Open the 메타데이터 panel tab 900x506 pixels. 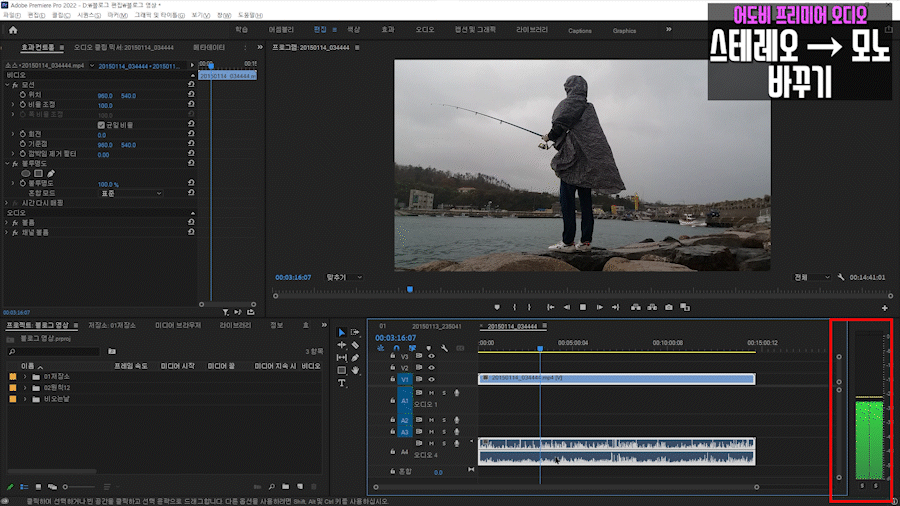[x=209, y=48]
